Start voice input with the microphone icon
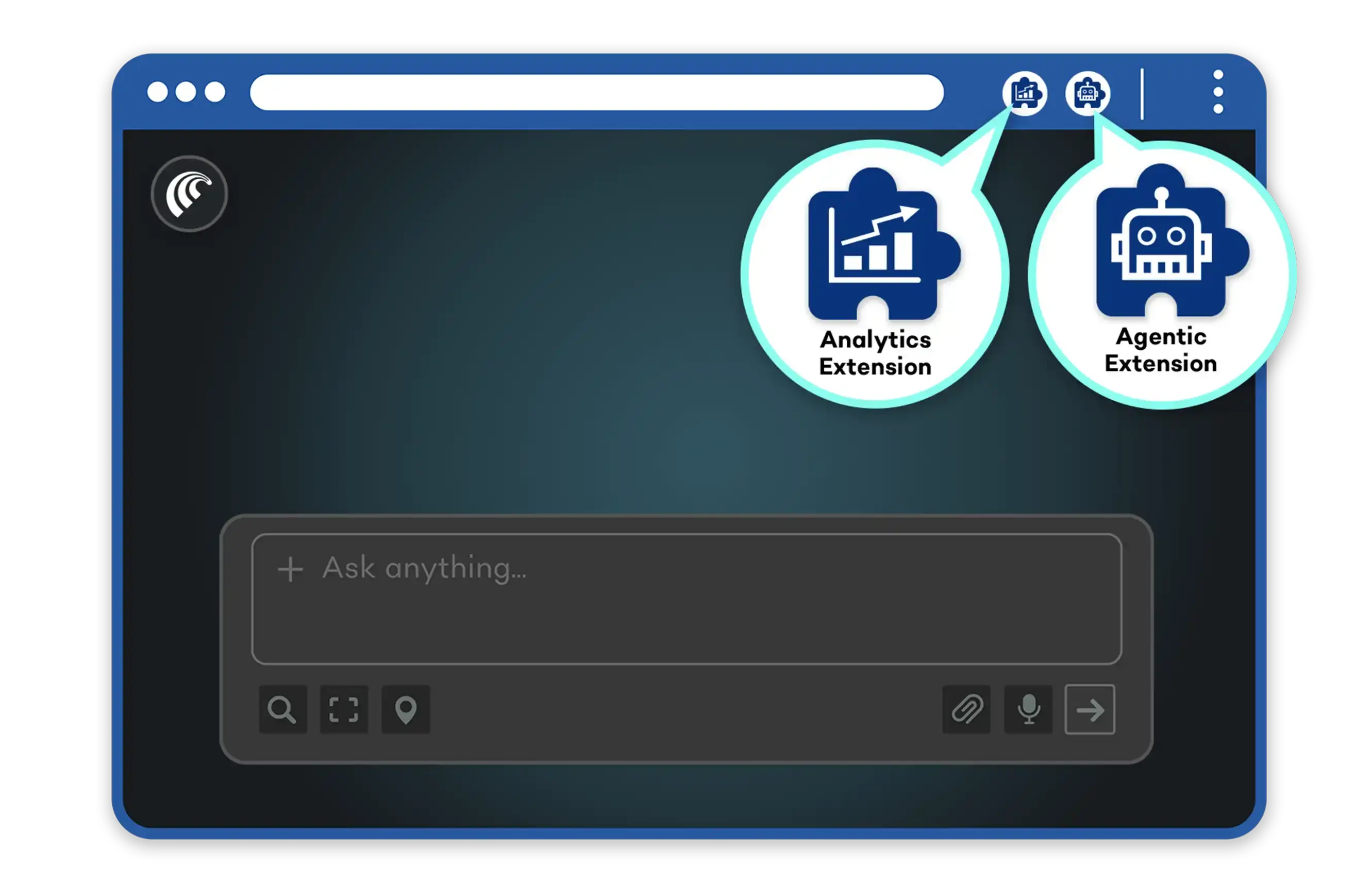The image size is (1372, 885). coord(1028,709)
